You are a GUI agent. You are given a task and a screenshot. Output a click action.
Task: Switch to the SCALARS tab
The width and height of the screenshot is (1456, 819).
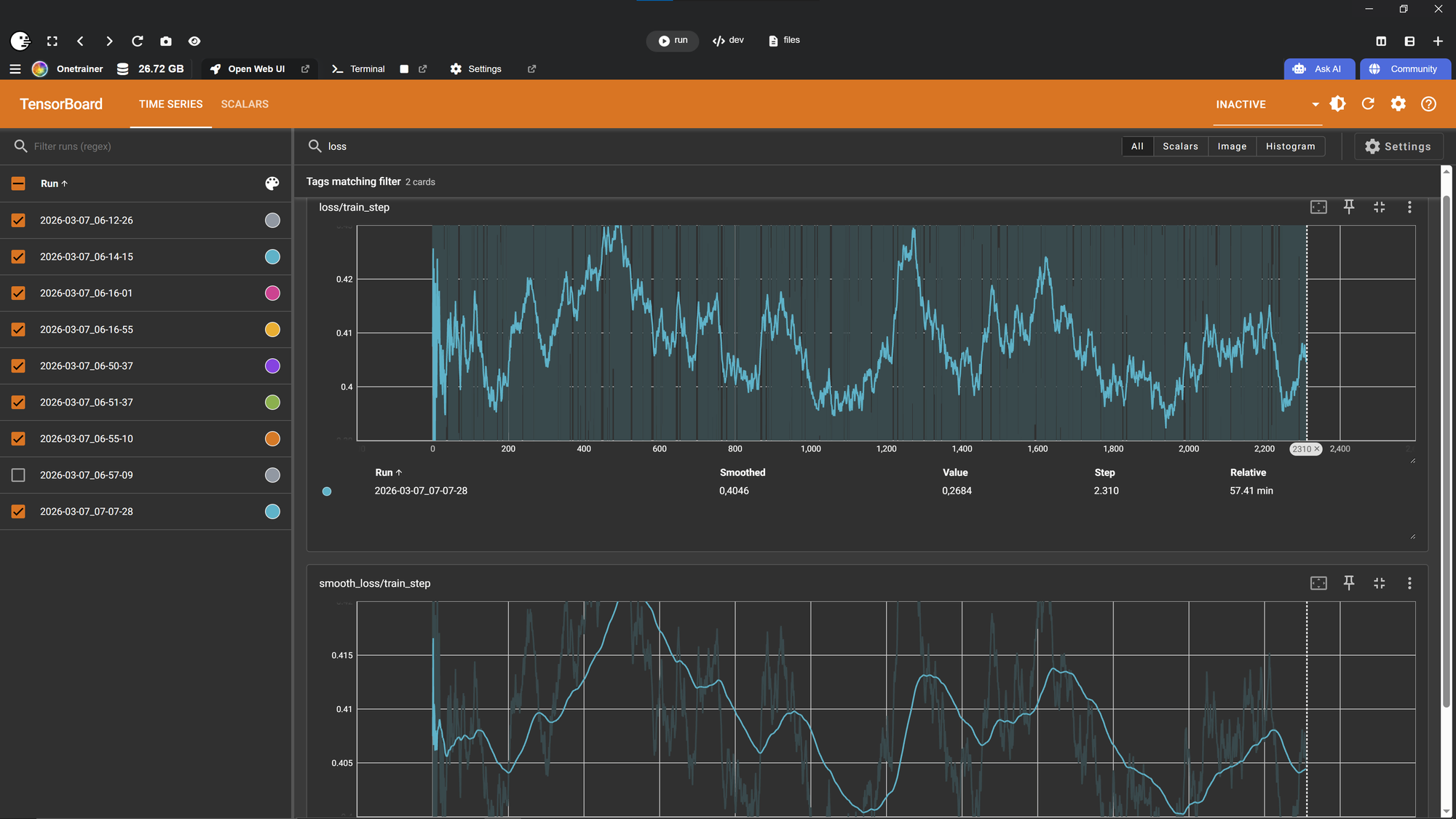pos(245,104)
